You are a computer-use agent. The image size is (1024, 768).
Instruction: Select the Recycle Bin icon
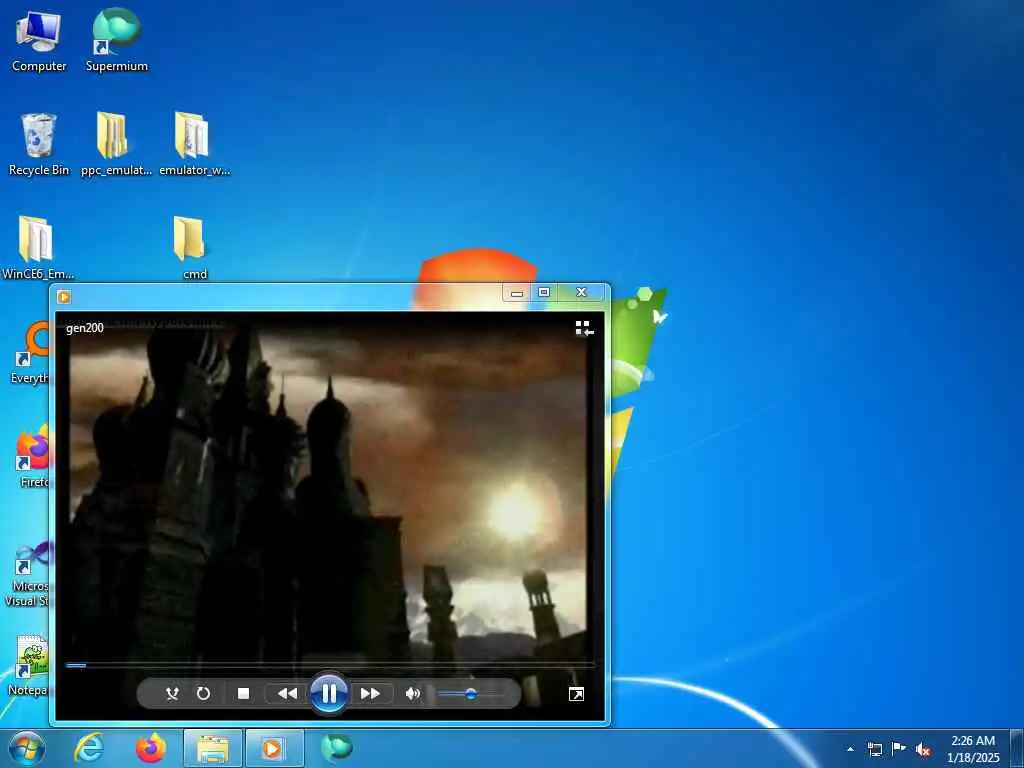[39, 144]
